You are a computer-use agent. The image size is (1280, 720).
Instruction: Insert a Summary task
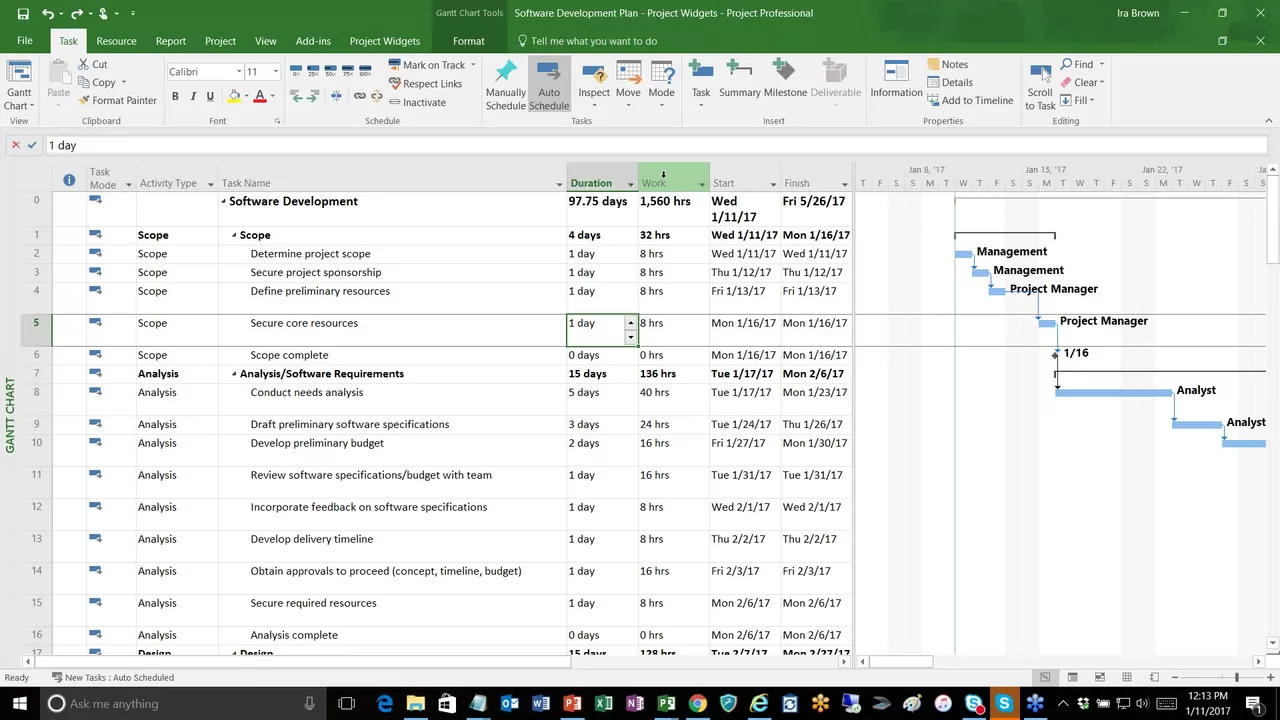[x=739, y=80]
